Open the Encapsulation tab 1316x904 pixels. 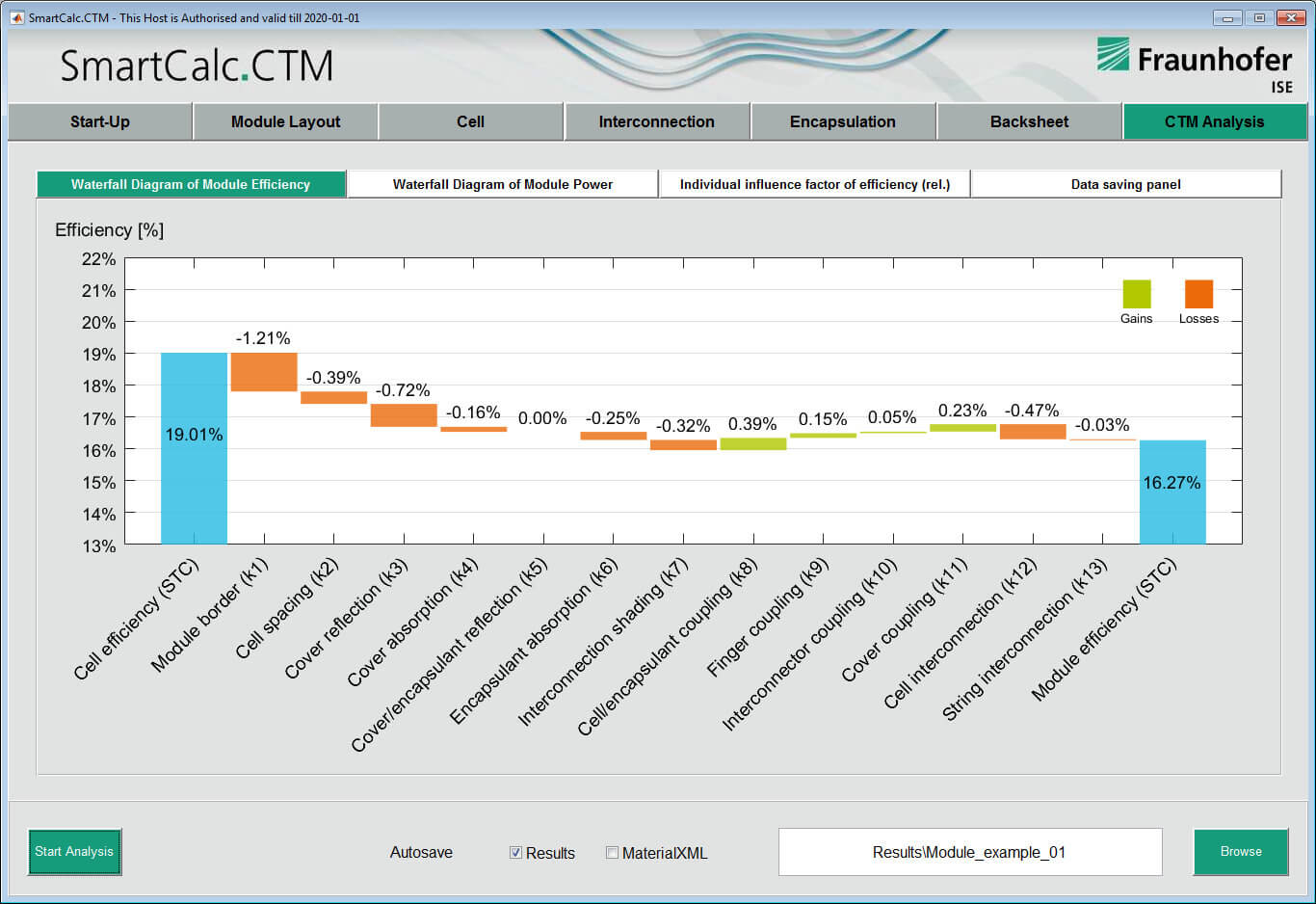(x=843, y=121)
